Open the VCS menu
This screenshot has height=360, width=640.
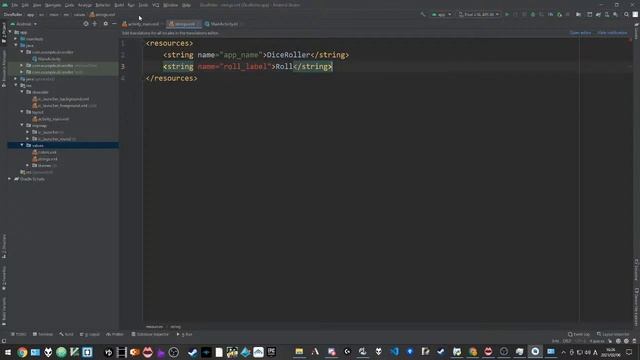pyautogui.click(x=156, y=5)
